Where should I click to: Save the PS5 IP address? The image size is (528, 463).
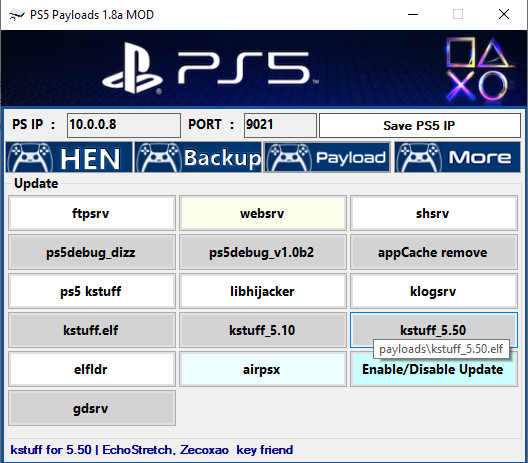click(420, 125)
